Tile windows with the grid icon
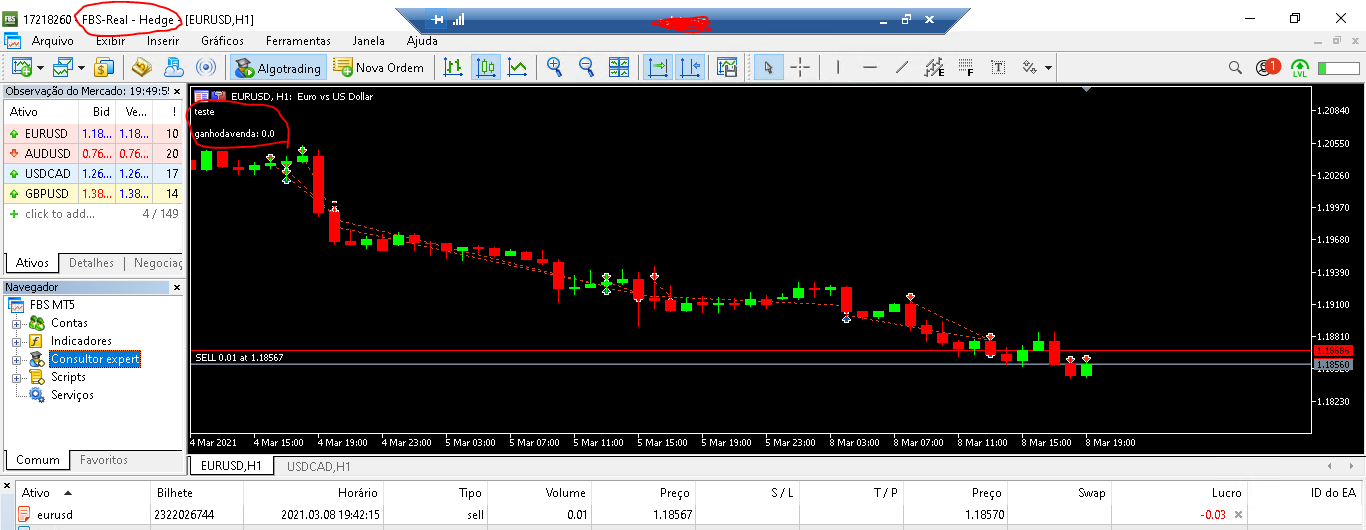The image size is (1366, 530). coord(620,67)
